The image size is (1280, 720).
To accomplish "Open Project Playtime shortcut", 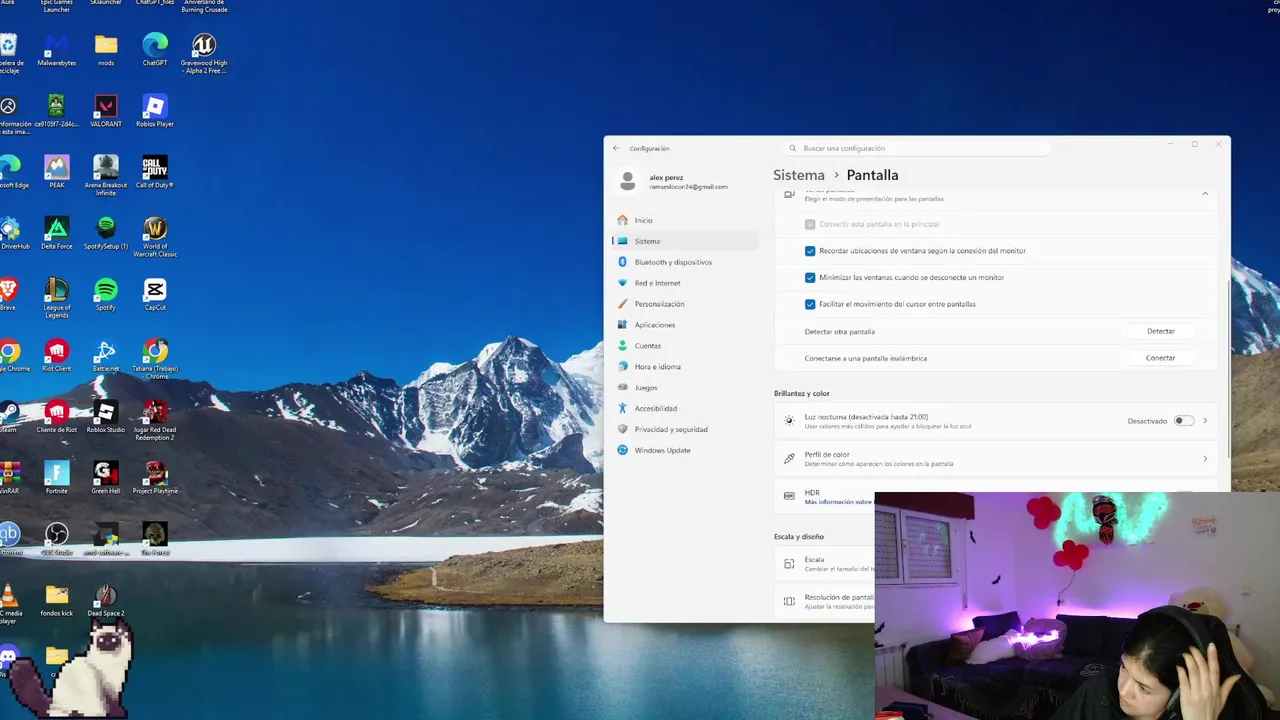I will point(155,477).
